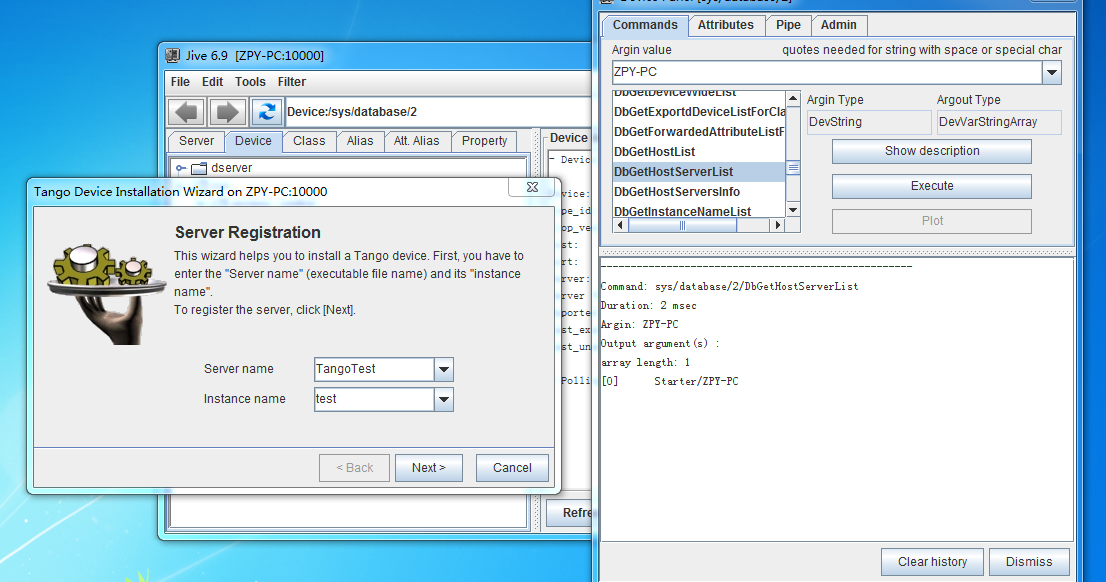Open the Argin value dropdown arrow
Screen dimensions: 1106x582
click(x=1052, y=72)
